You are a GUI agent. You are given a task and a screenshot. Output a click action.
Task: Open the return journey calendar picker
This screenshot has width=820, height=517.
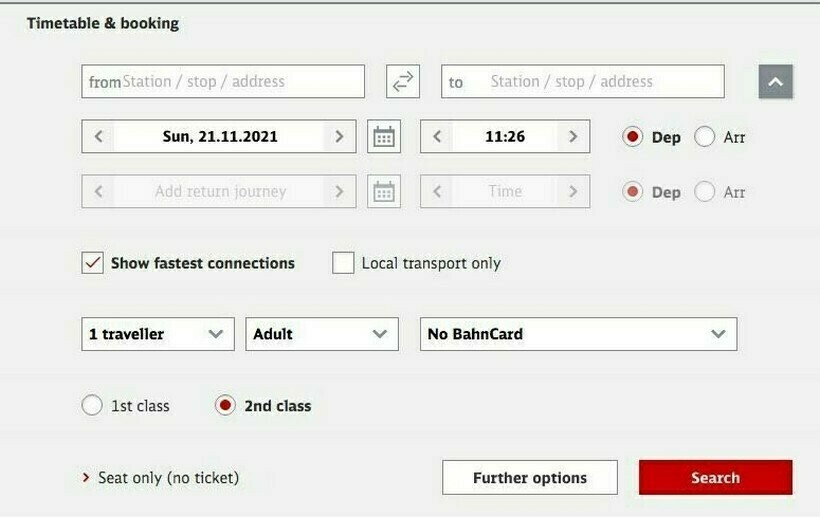click(384, 192)
